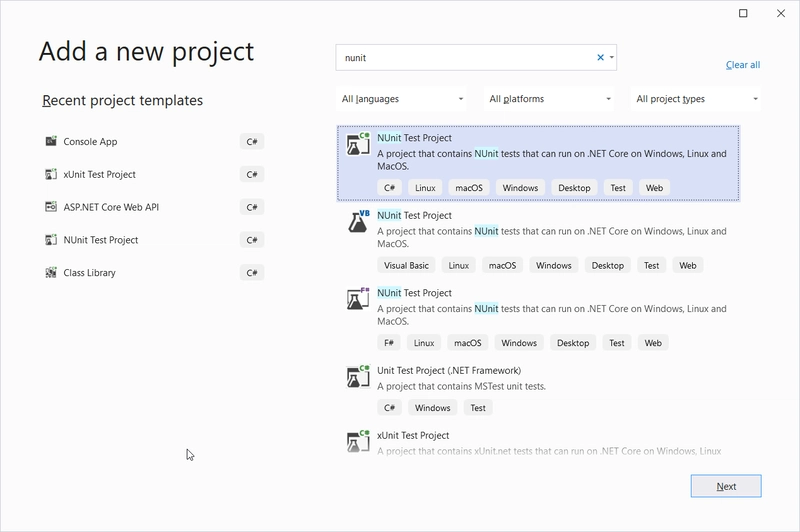Click the Recent project templates heading

pyautogui.click(x=122, y=100)
